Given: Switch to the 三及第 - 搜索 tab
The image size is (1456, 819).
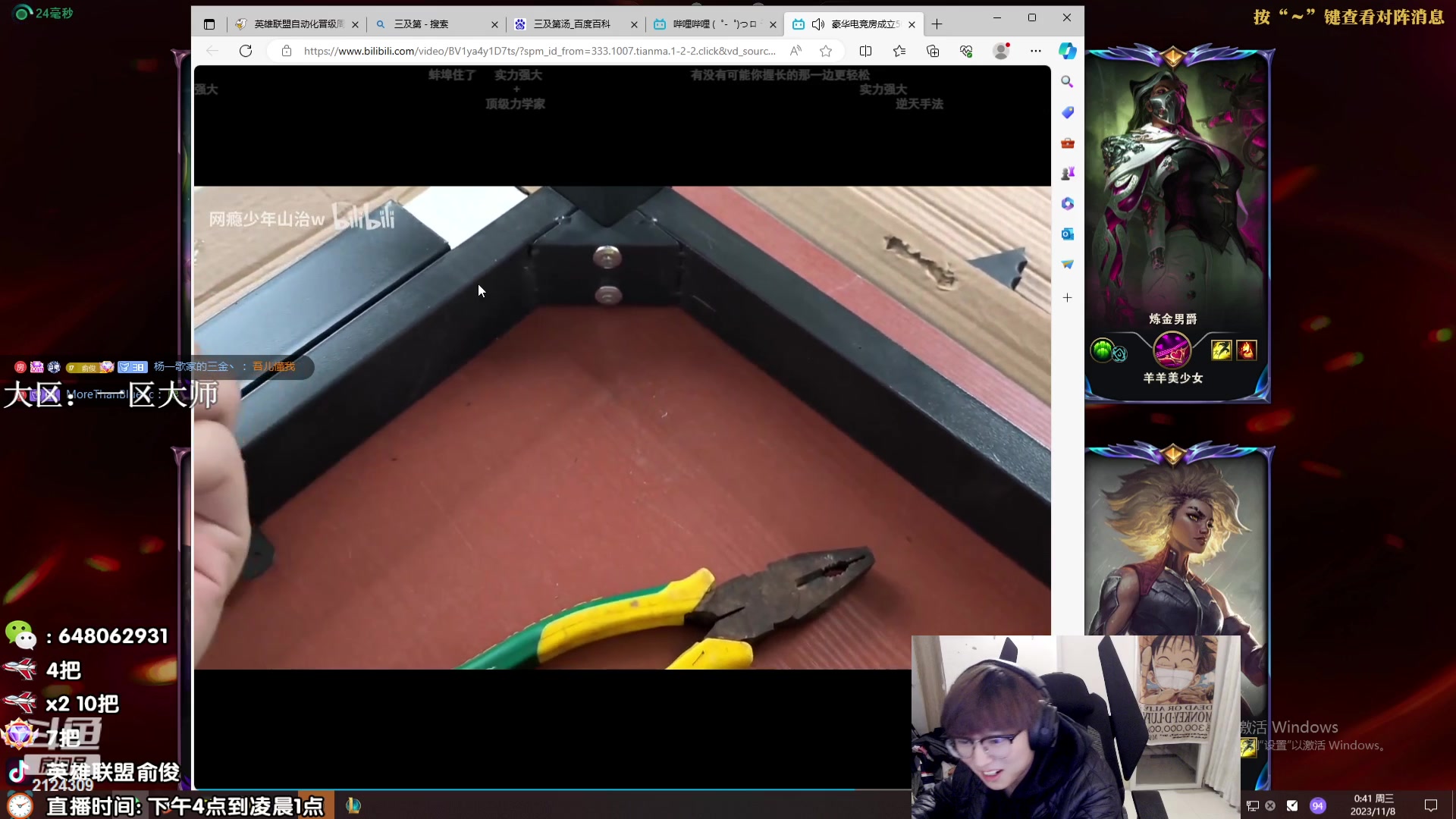Looking at the screenshot, I should click(437, 24).
